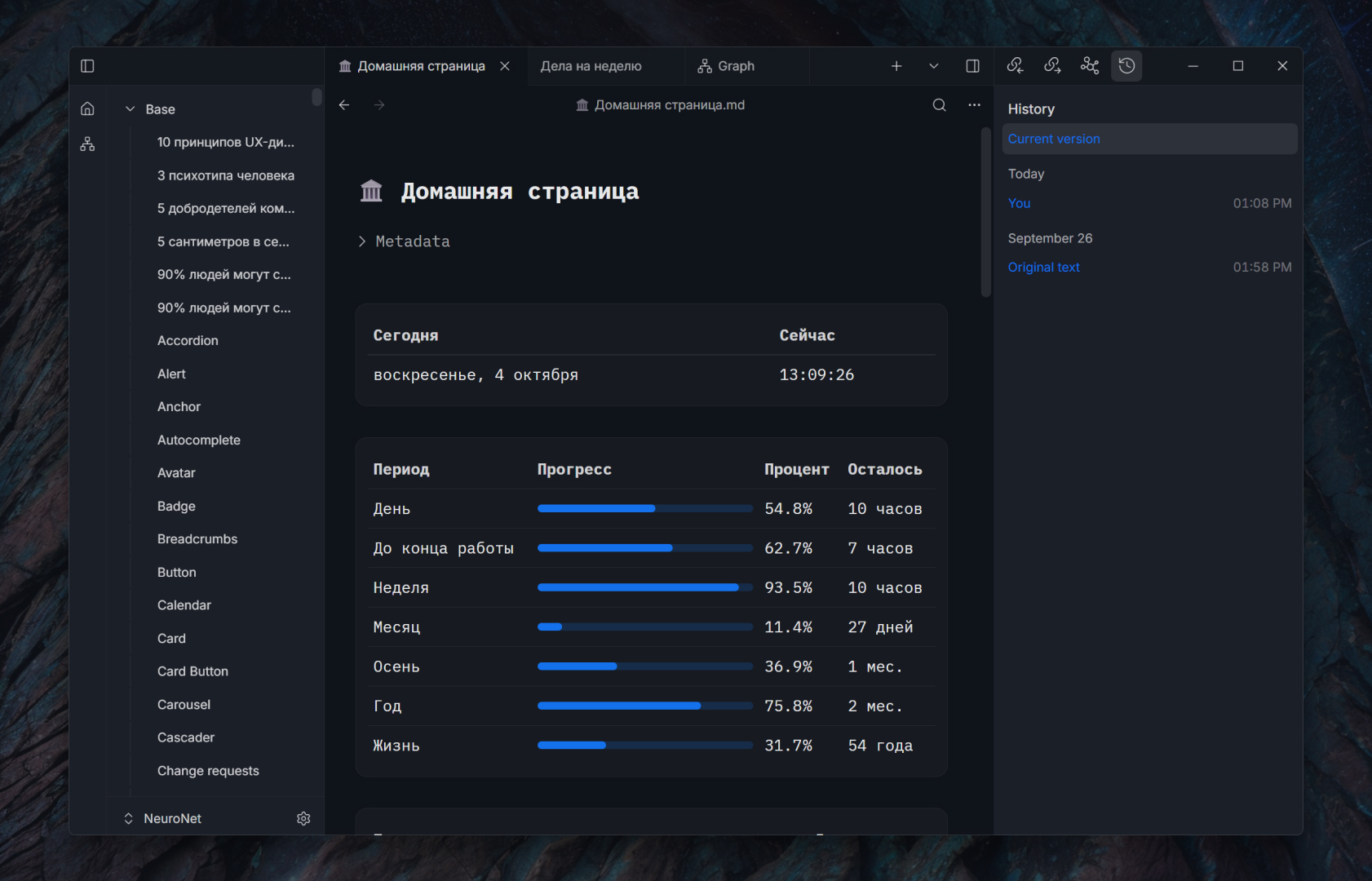This screenshot has height=881, width=1372.
Task: Open a new tab with the plus icon
Action: click(896, 66)
